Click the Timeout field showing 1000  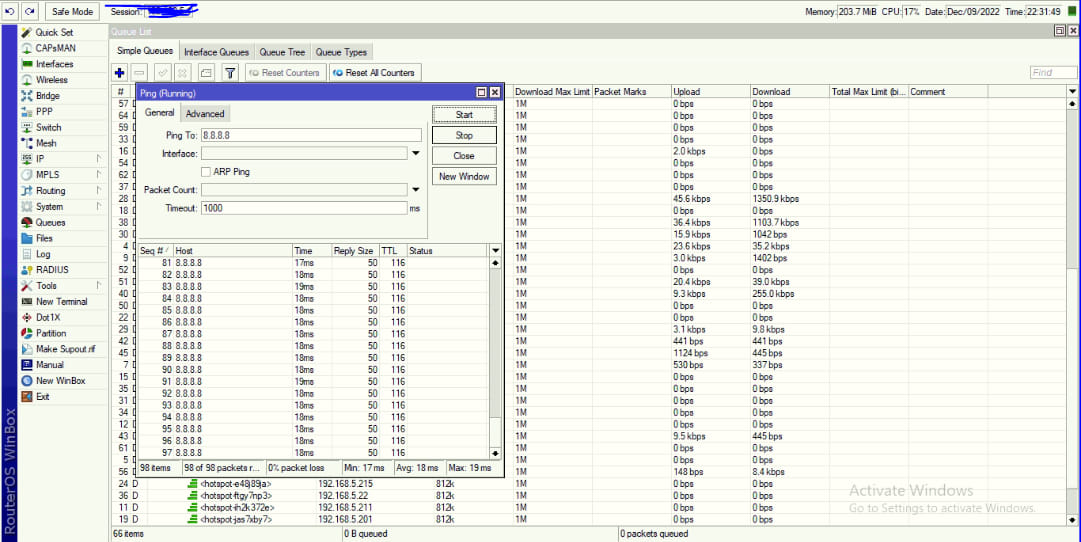304,208
